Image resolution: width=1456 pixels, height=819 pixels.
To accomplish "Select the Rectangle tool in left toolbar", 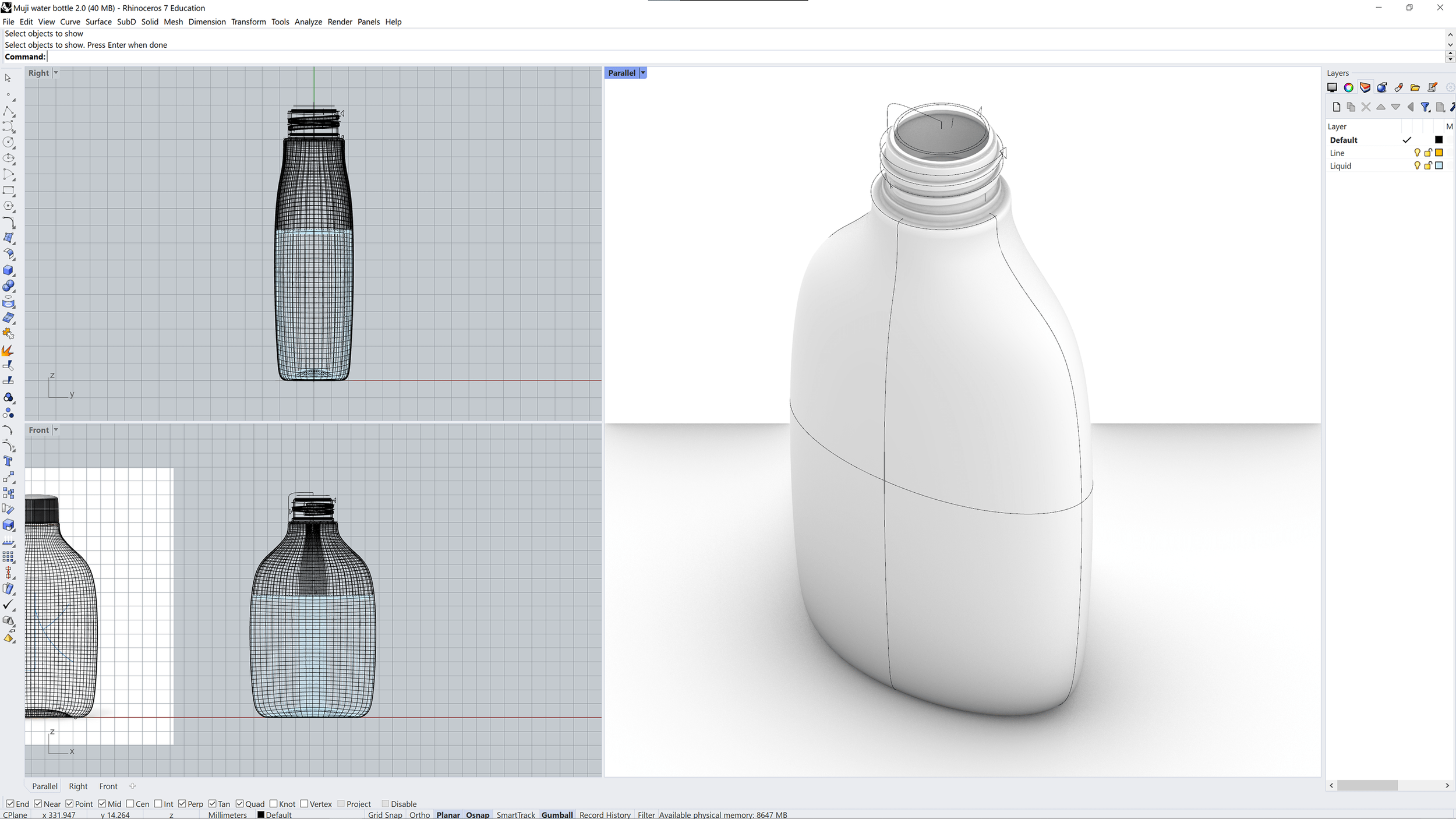I will pos(9,190).
